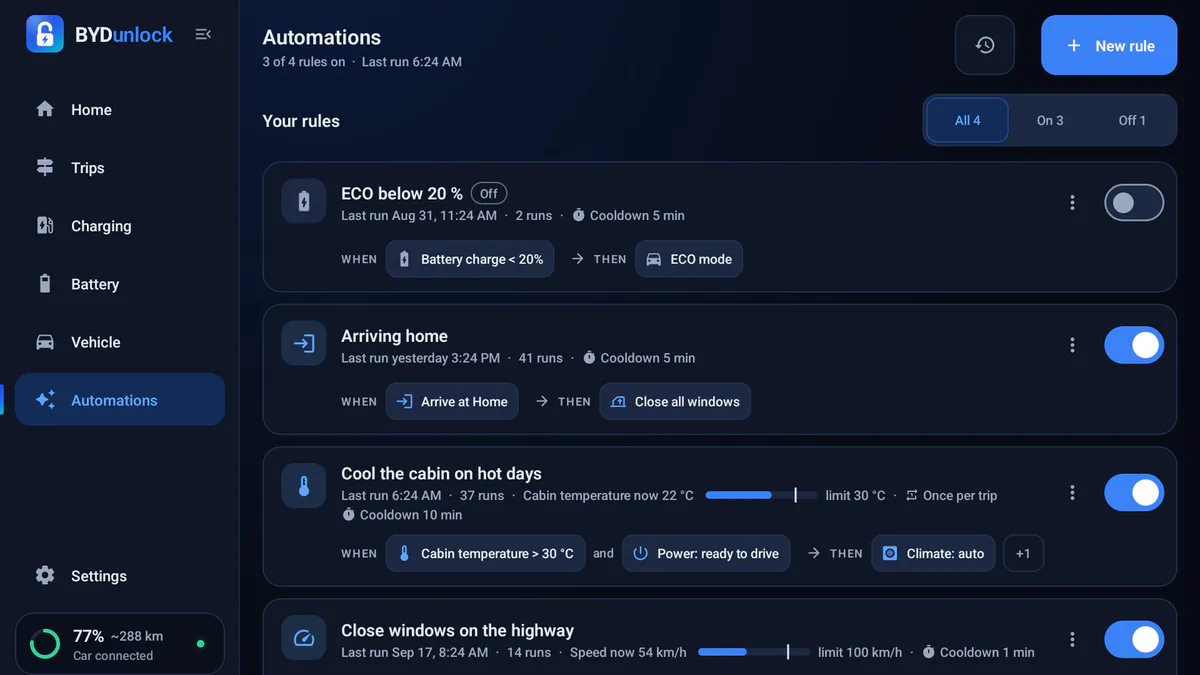Click the Arriving home rule title

[394, 336]
